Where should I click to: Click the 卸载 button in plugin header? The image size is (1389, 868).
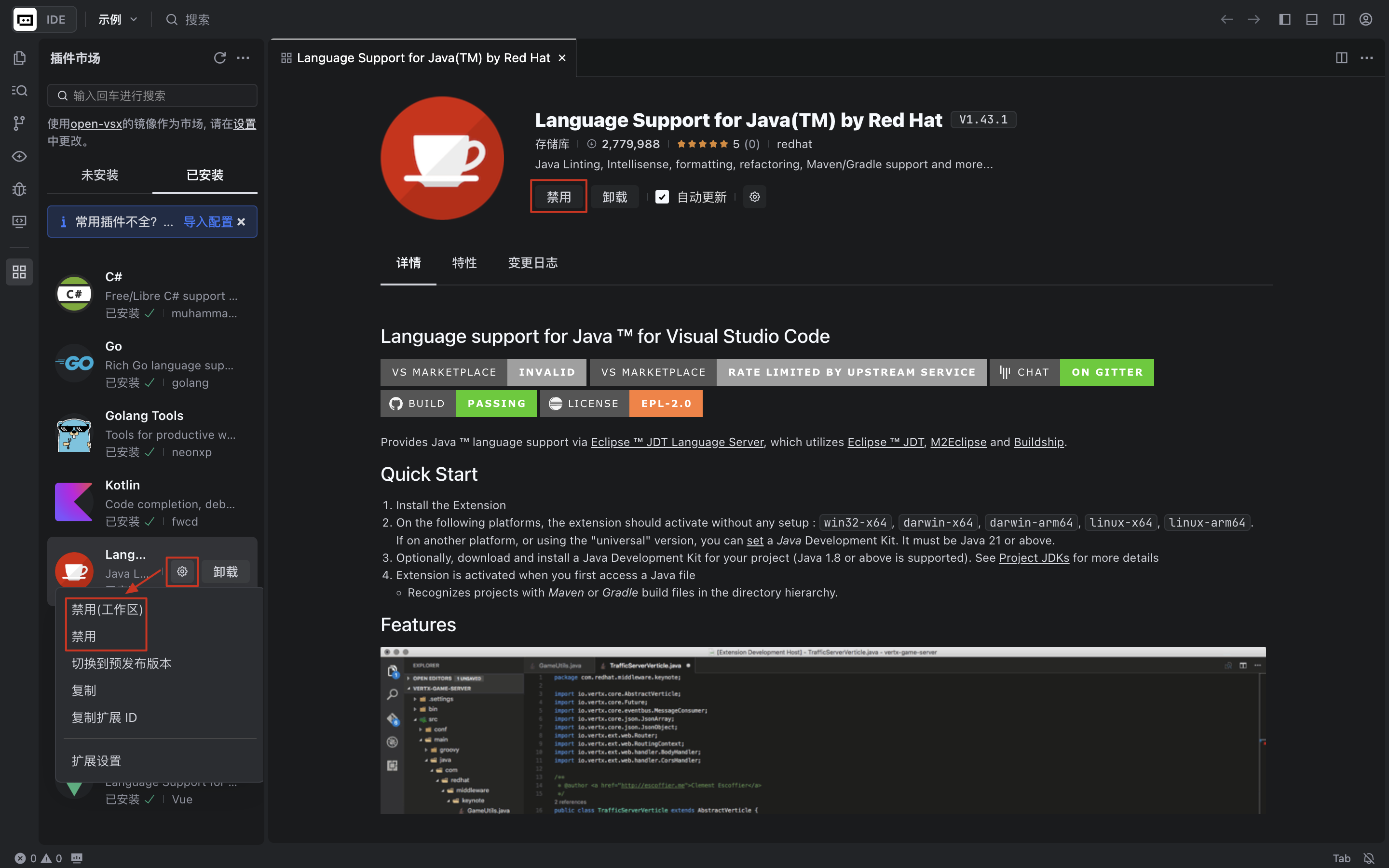click(x=614, y=197)
